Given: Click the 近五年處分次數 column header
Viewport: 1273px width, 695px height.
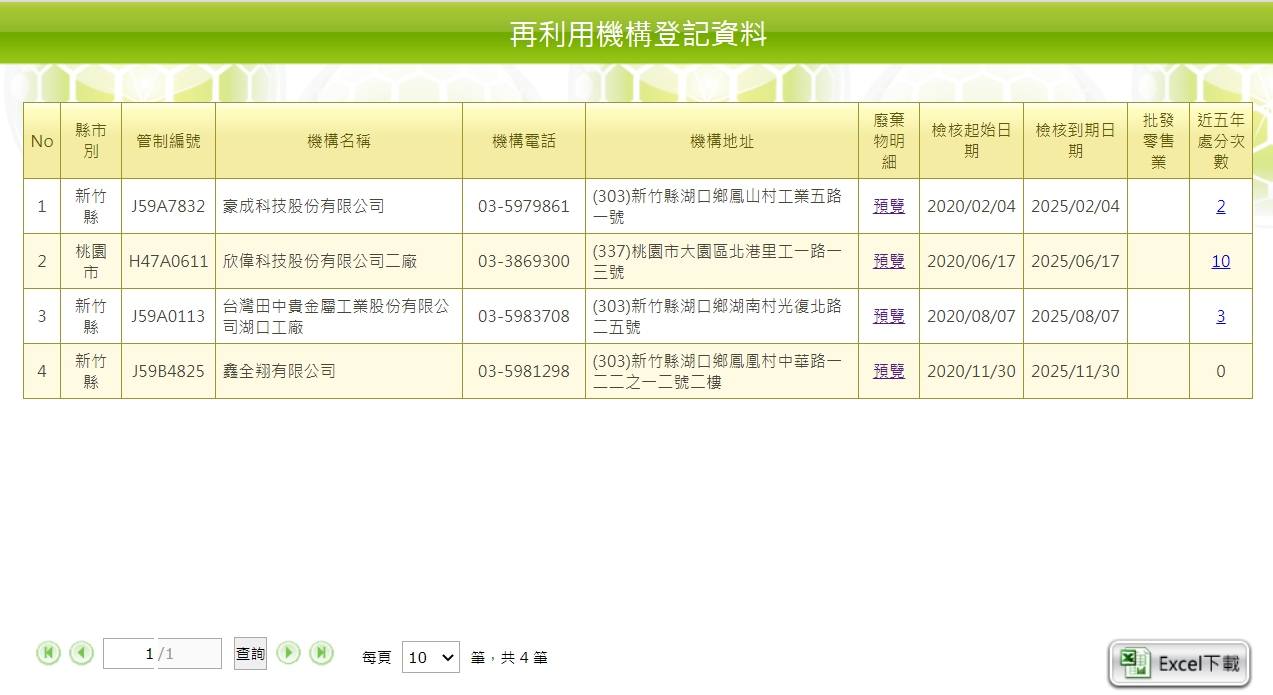Looking at the screenshot, I should coord(1220,141).
